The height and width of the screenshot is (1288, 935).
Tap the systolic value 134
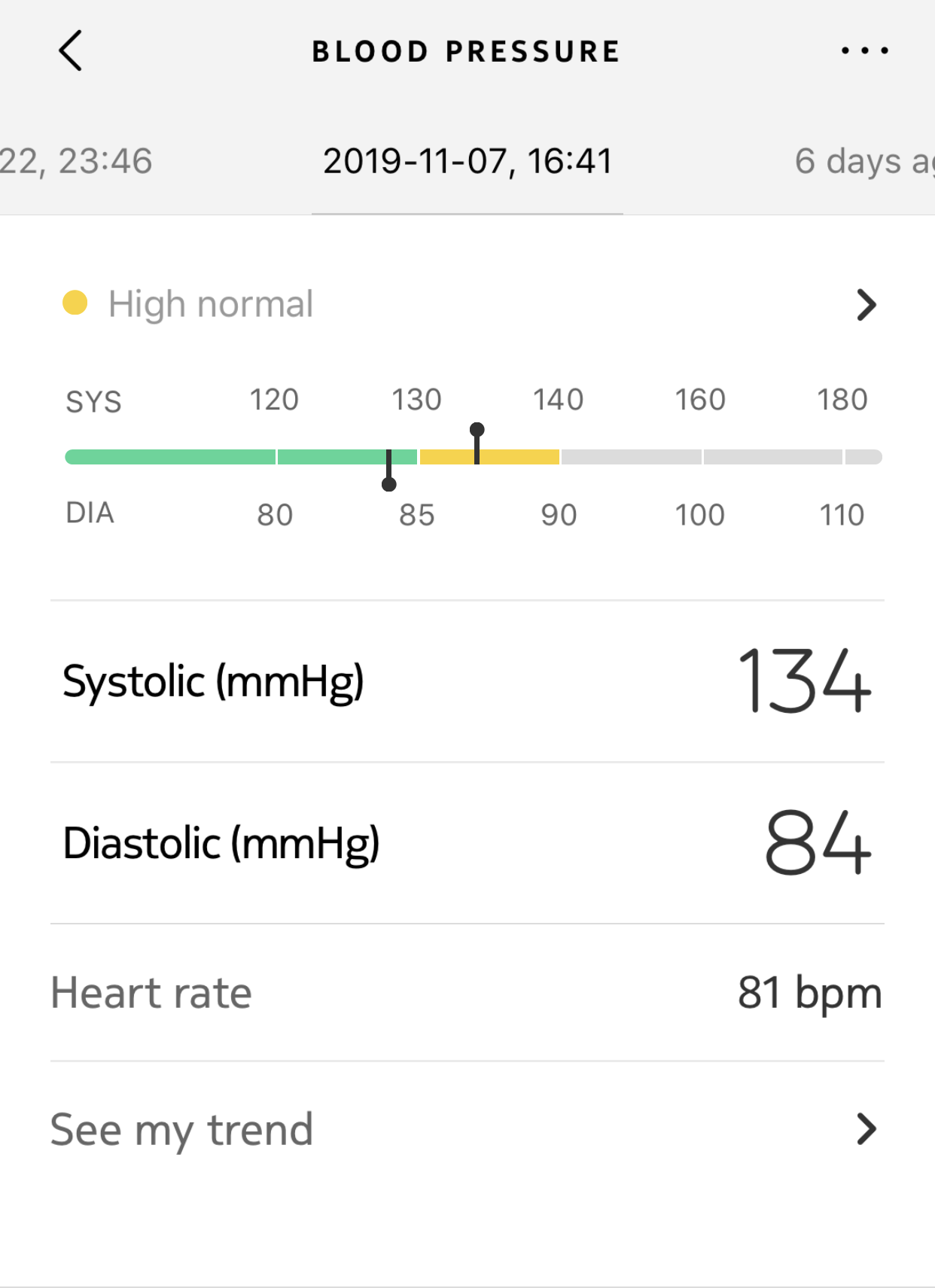tap(804, 682)
